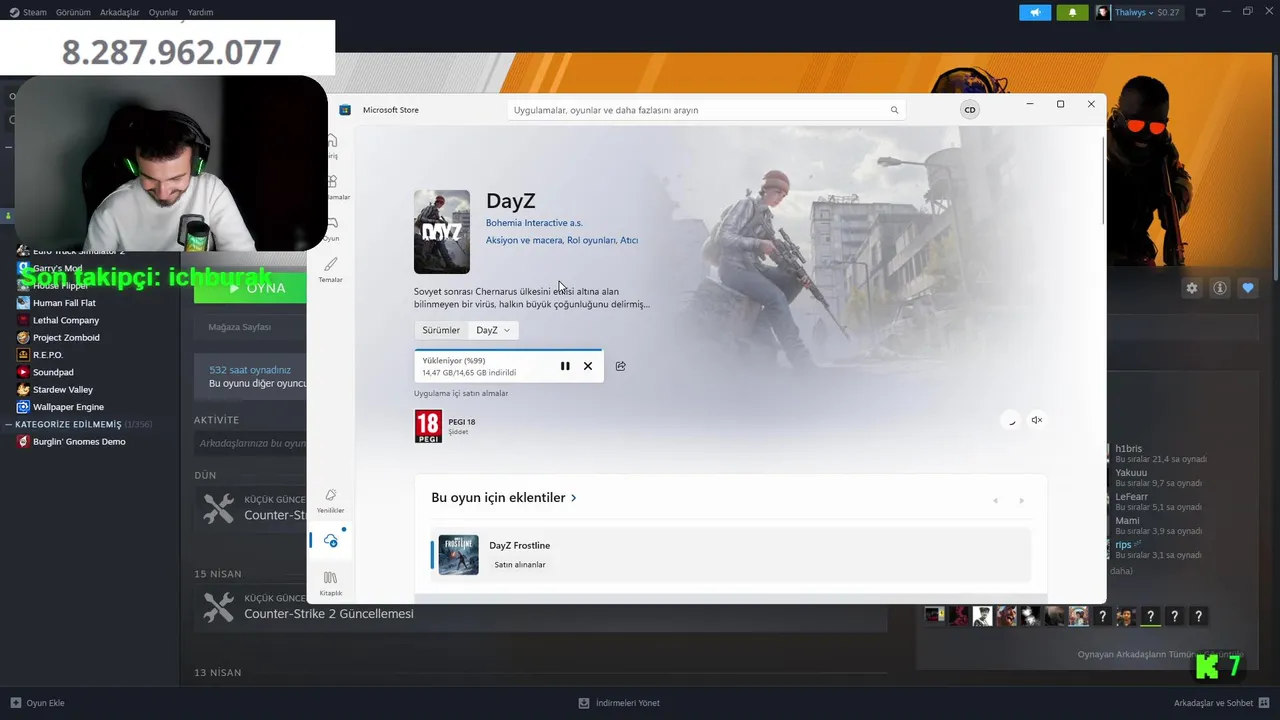This screenshot has width=1280, height=720.
Task: Open Arkadaşlar ve Sohbet panel
Action: 1221,703
